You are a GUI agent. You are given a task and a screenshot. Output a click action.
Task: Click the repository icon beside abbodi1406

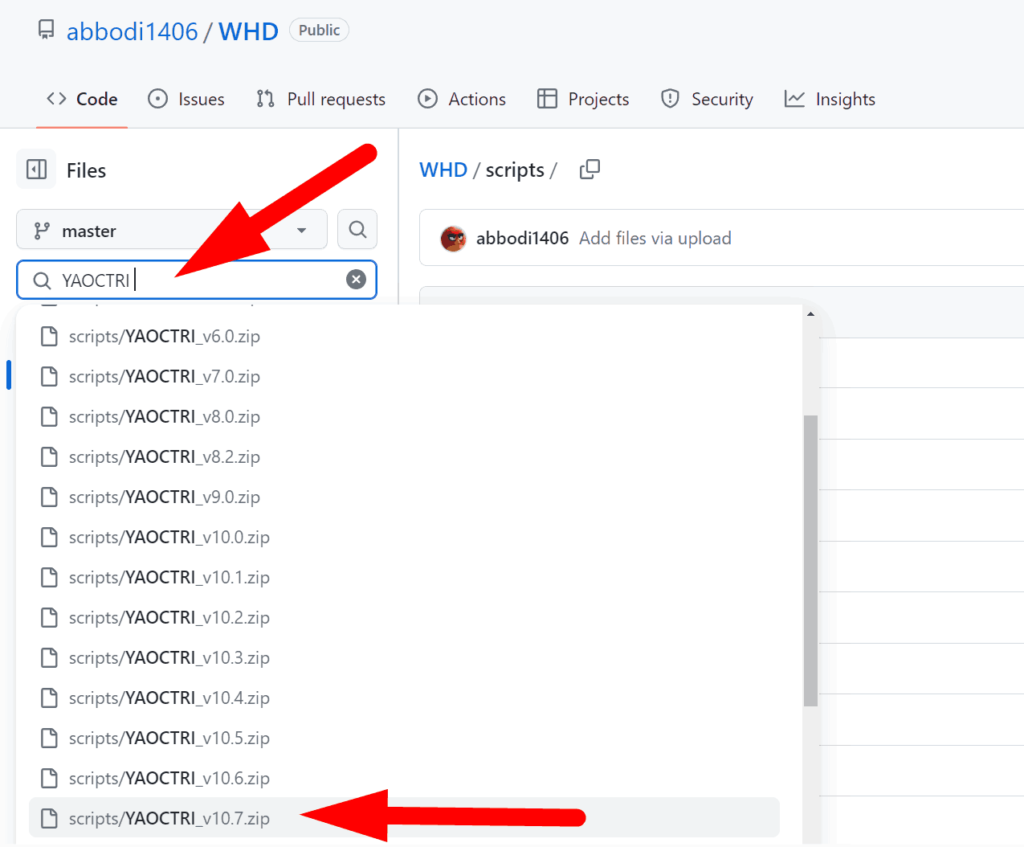point(46,30)
